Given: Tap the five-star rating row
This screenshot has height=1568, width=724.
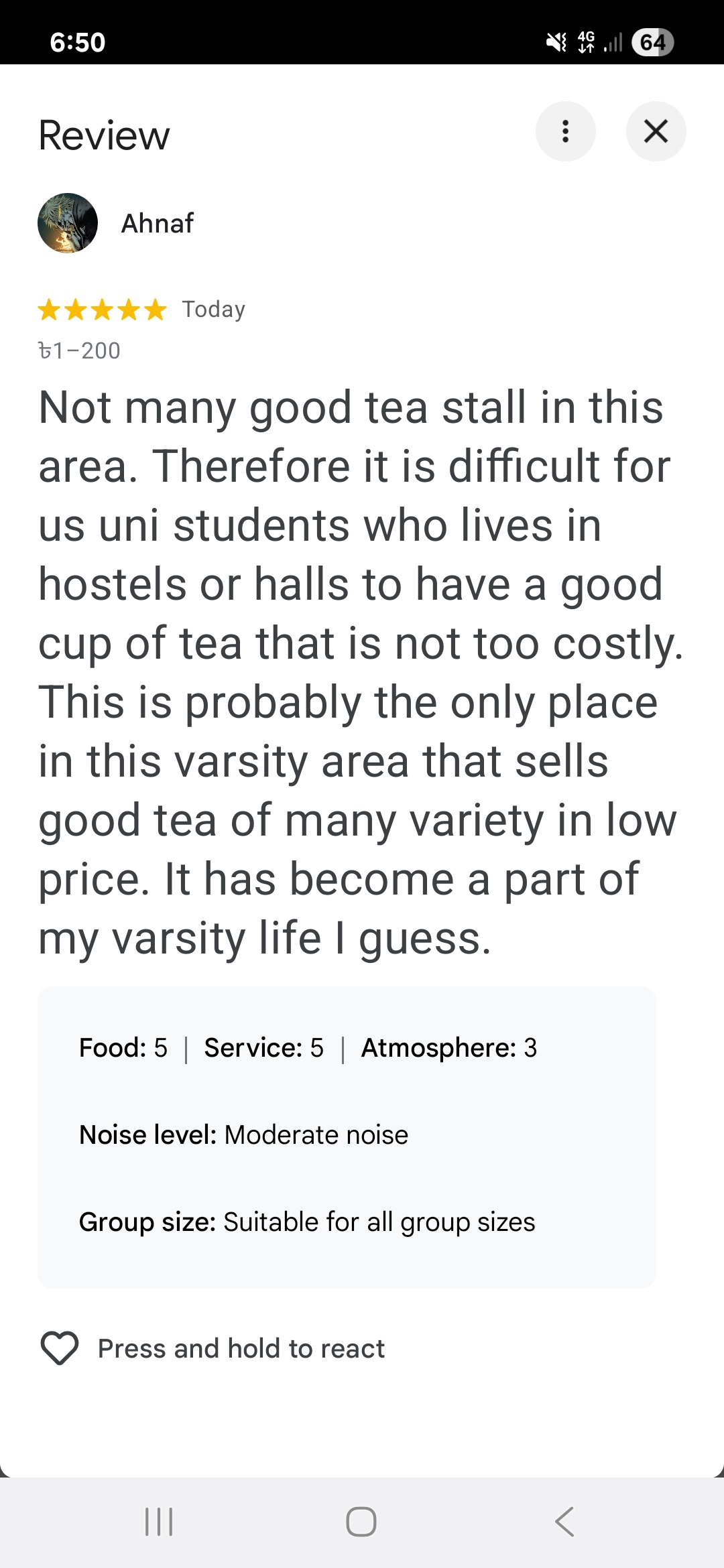Looking at the screenshot, I should pos(102,310).
